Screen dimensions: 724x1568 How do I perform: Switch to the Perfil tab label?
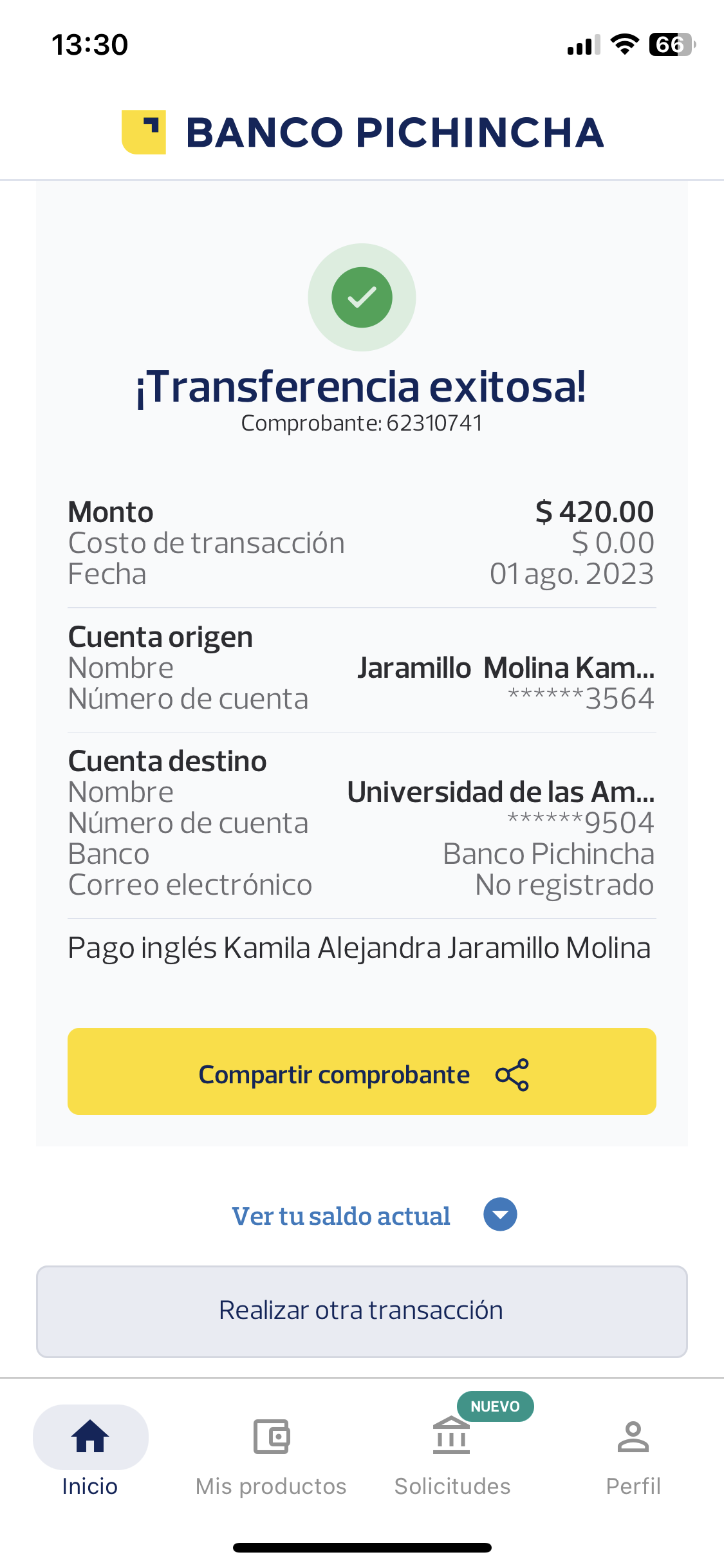(x=633, y=1486)
